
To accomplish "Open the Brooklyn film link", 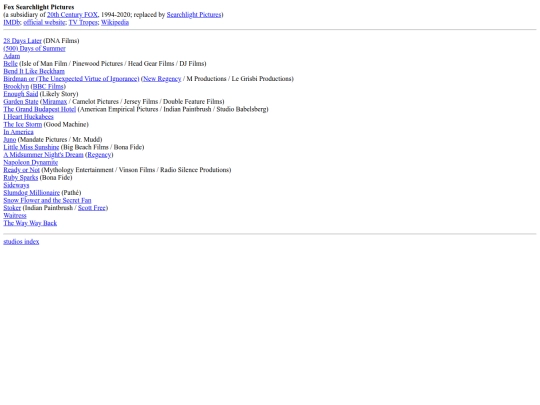I will coord(16,86).
